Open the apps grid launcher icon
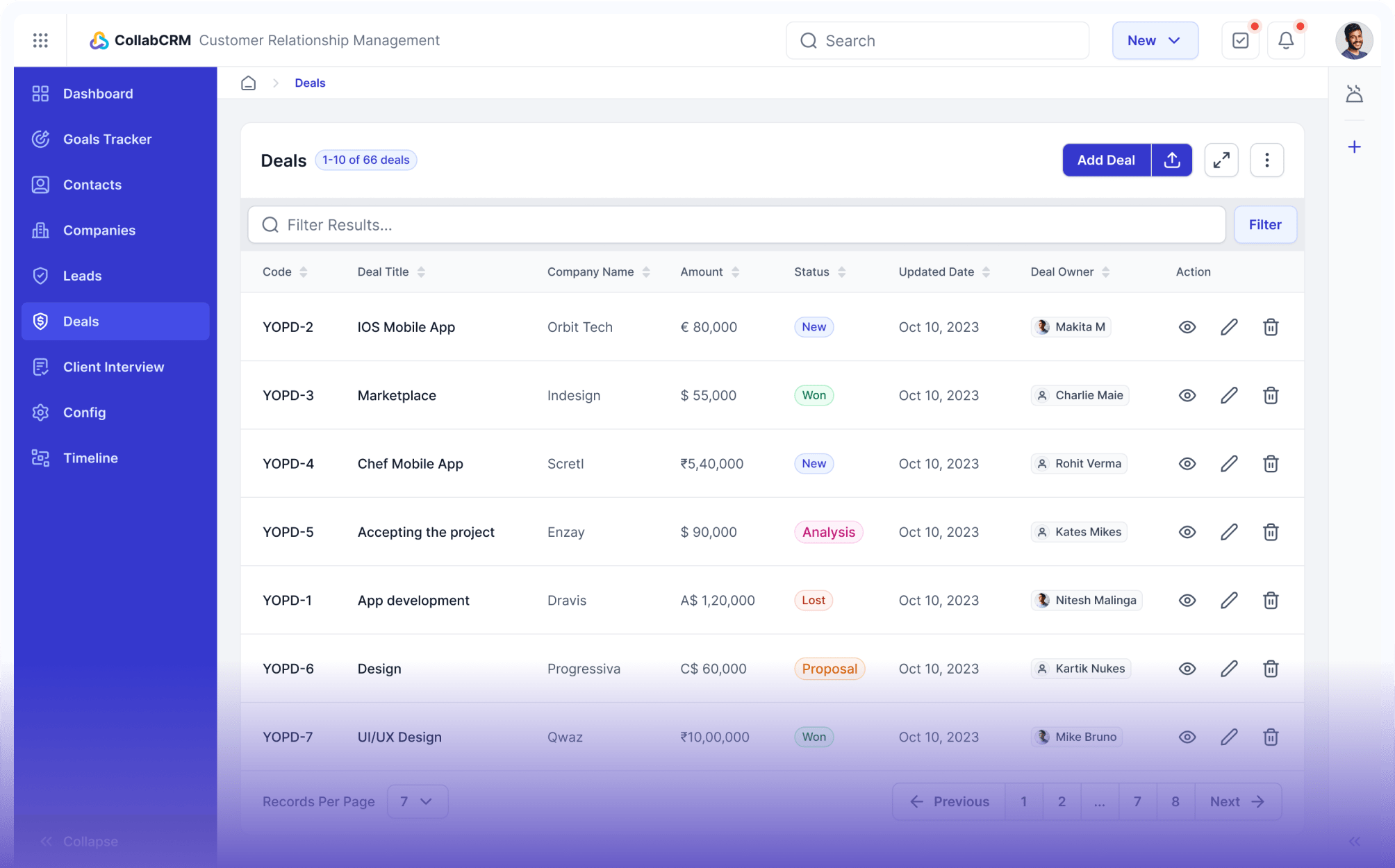 [40, 40]
